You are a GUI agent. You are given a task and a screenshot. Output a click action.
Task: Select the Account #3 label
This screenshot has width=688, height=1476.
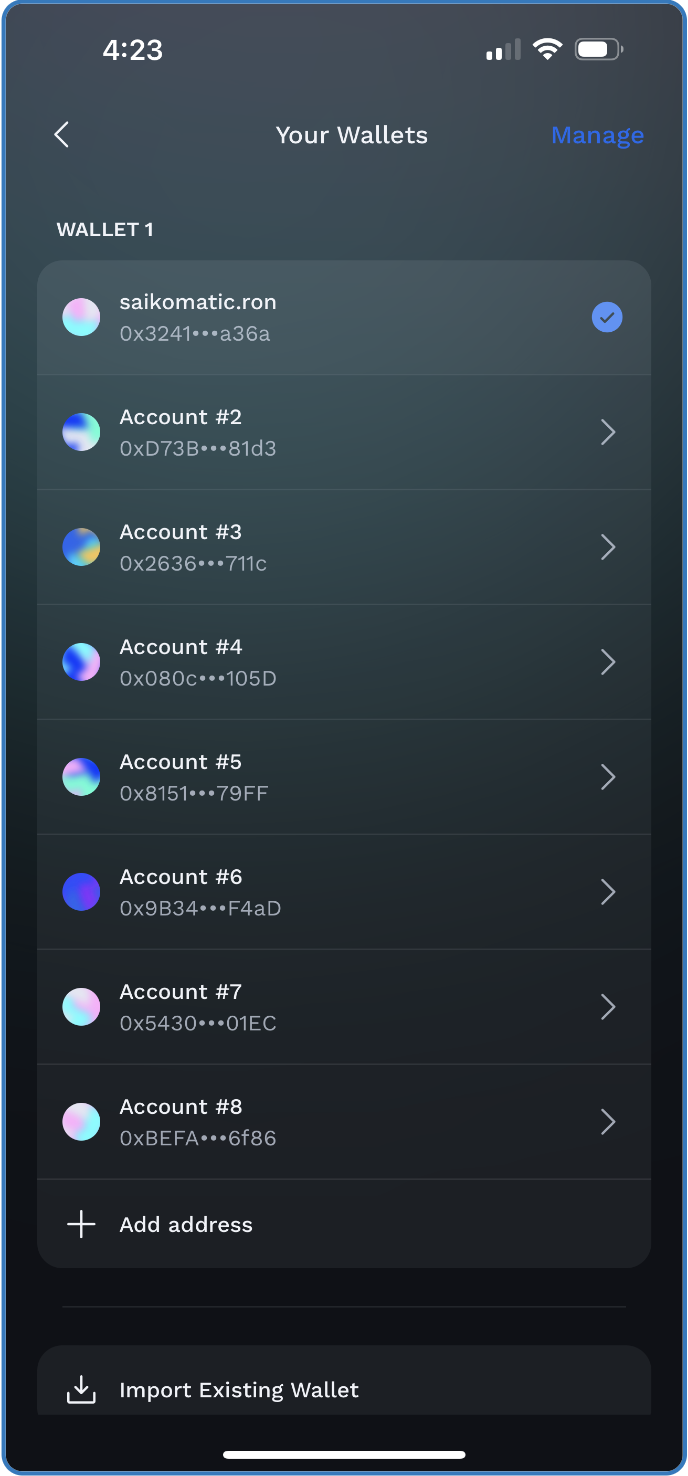181,532
